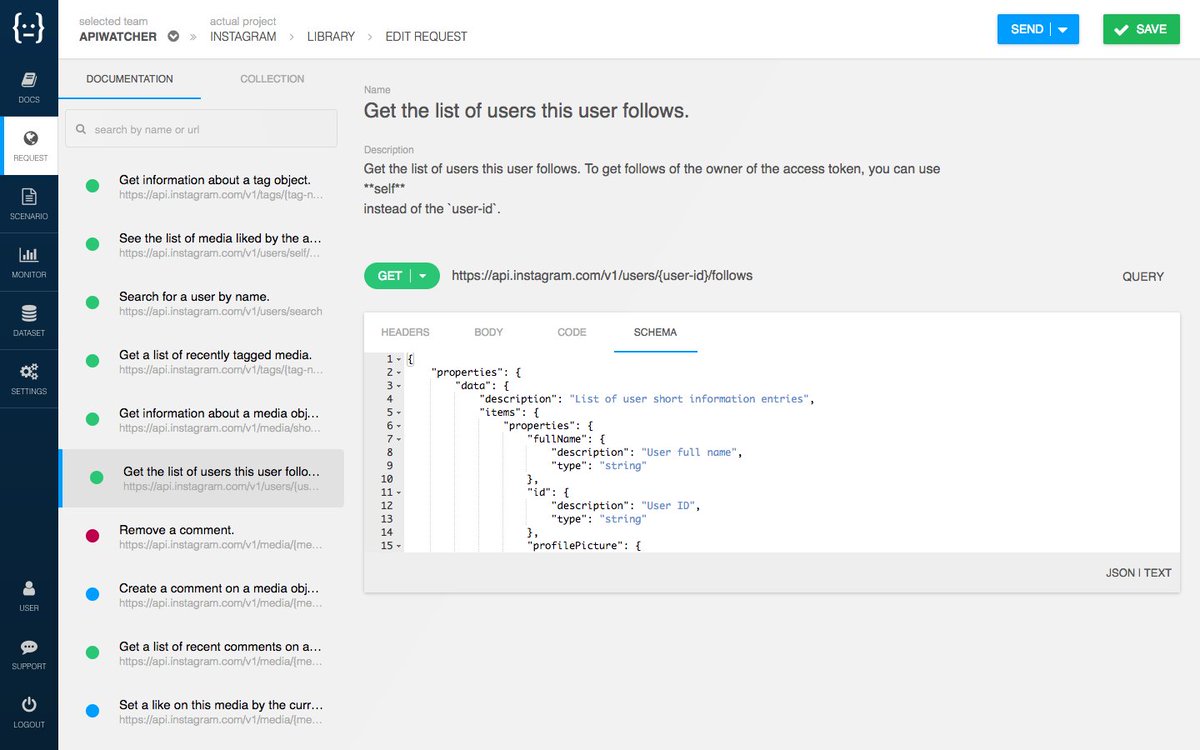Screen dimensions: 1200x750
Task: Click the red status dot for Remove a comment
Action: tap(92, 536)
